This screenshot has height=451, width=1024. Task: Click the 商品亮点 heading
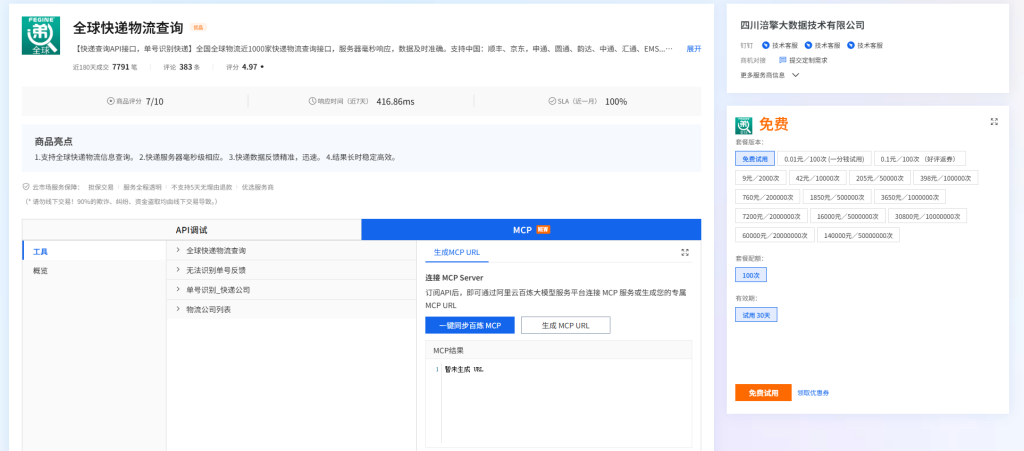coord(54,141)
